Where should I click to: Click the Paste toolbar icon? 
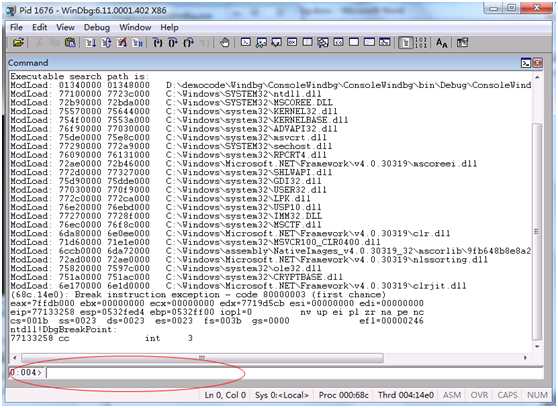coord(70,43)
